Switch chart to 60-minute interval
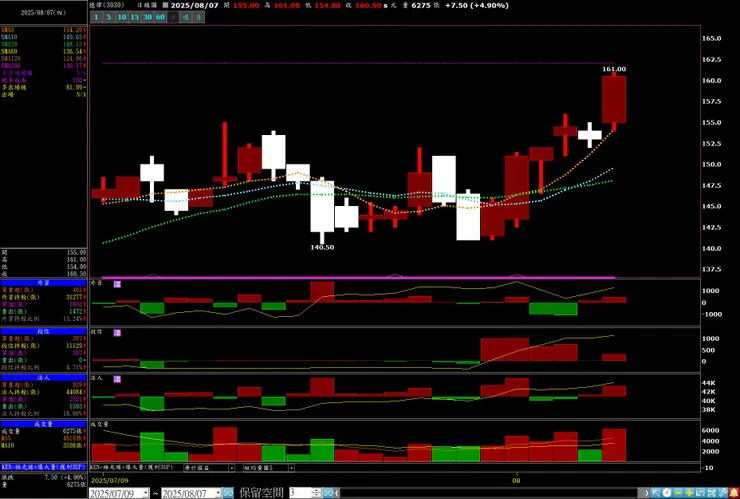This screenshot has height=499, width=740. tap(160, 17)
